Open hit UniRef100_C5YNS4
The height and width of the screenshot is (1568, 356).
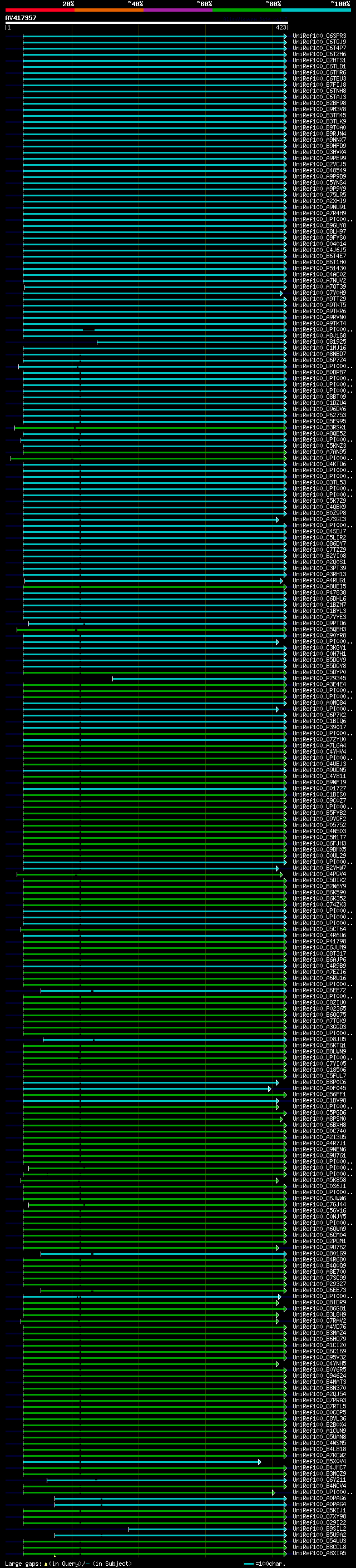point(319,182)
